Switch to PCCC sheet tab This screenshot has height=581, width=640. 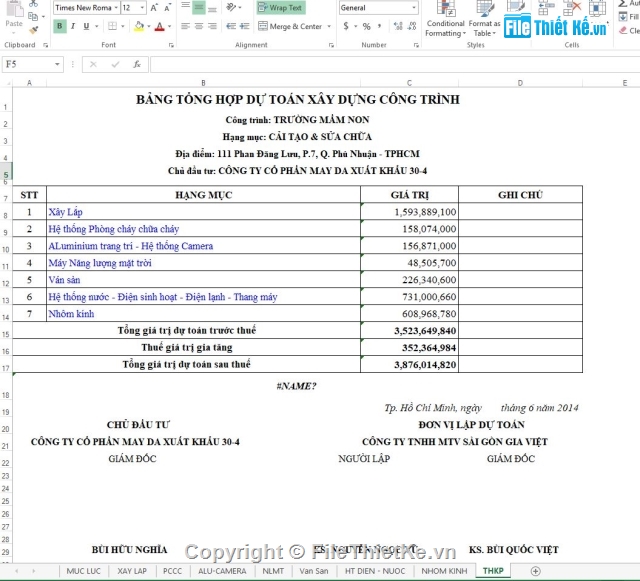[172, 571]
